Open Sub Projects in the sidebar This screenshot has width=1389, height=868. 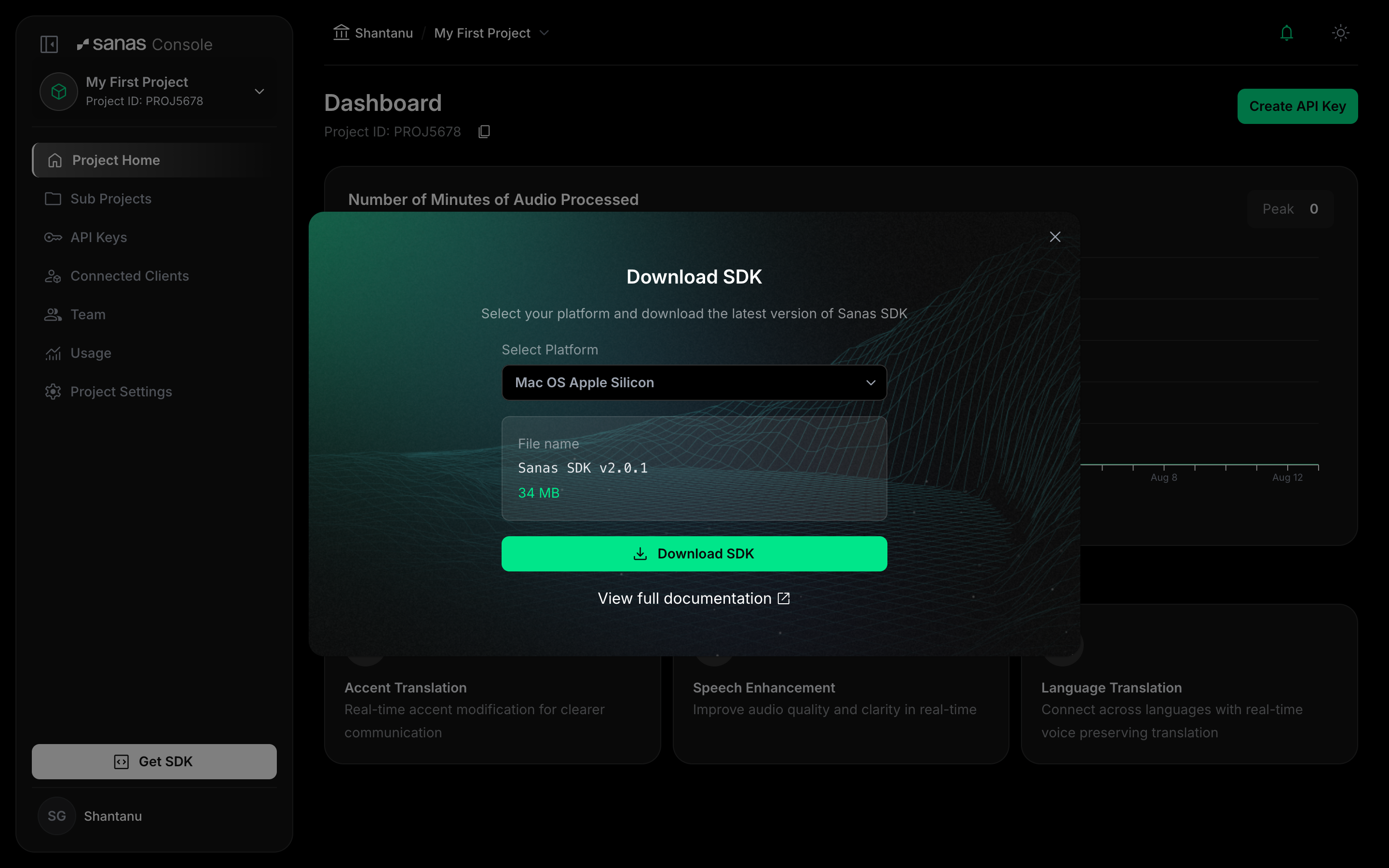click(x=154, y=199)
